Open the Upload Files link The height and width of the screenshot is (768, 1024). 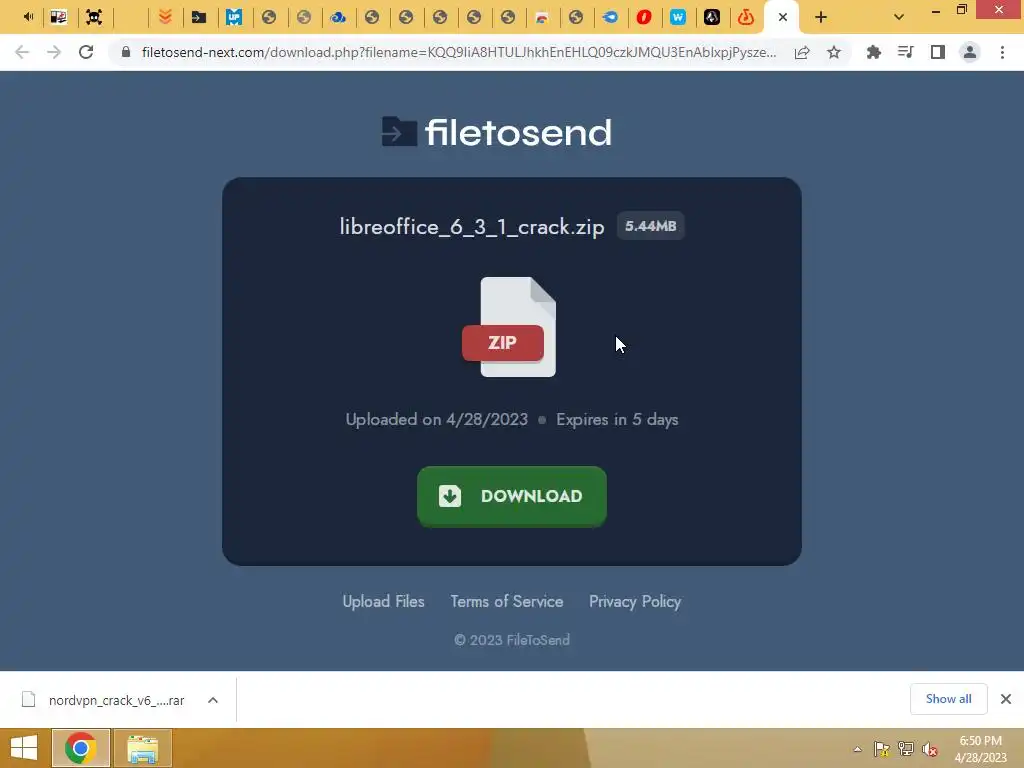click(x=383, y=601)
